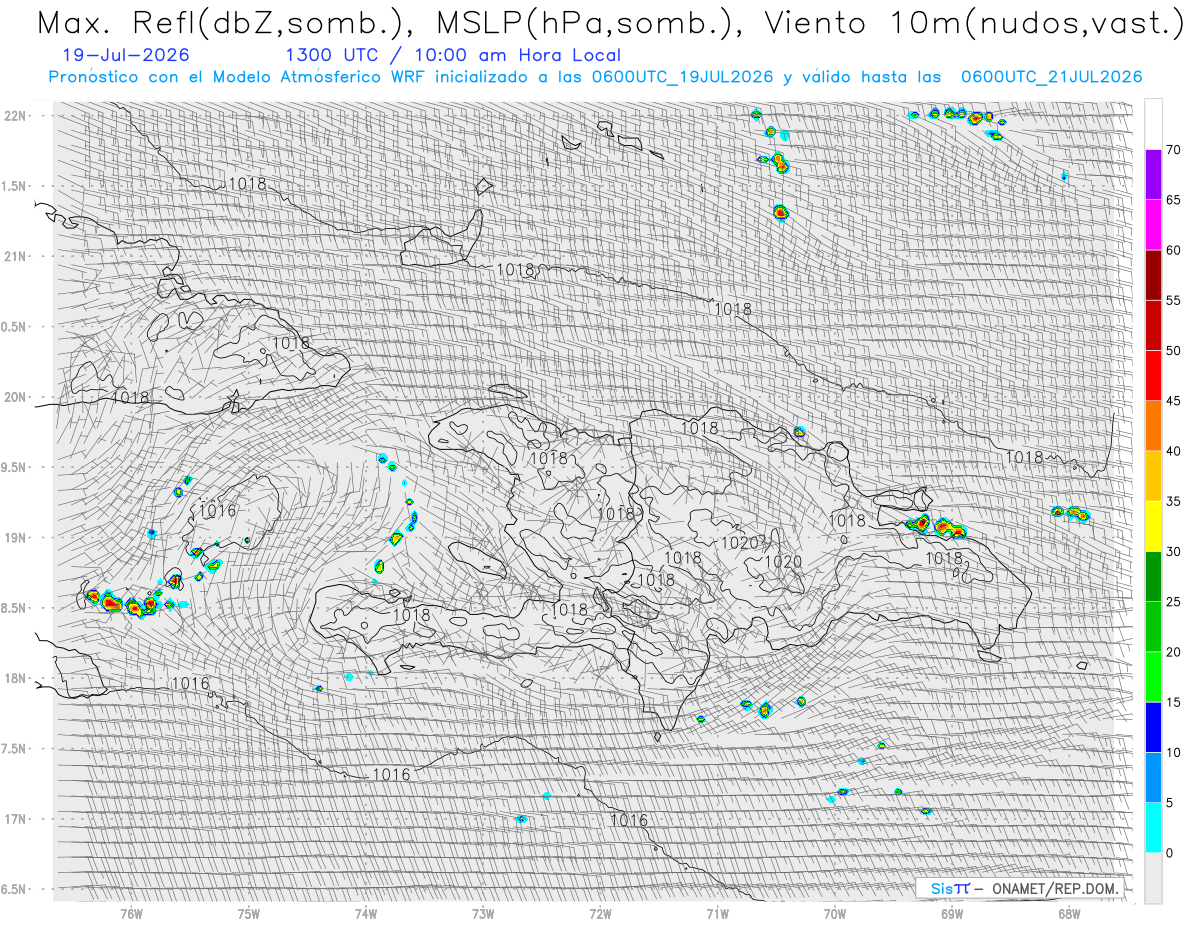Click the "6.5N" latitude axis label
This screenshot has width=1200, height=927.
tap(15, 889)
